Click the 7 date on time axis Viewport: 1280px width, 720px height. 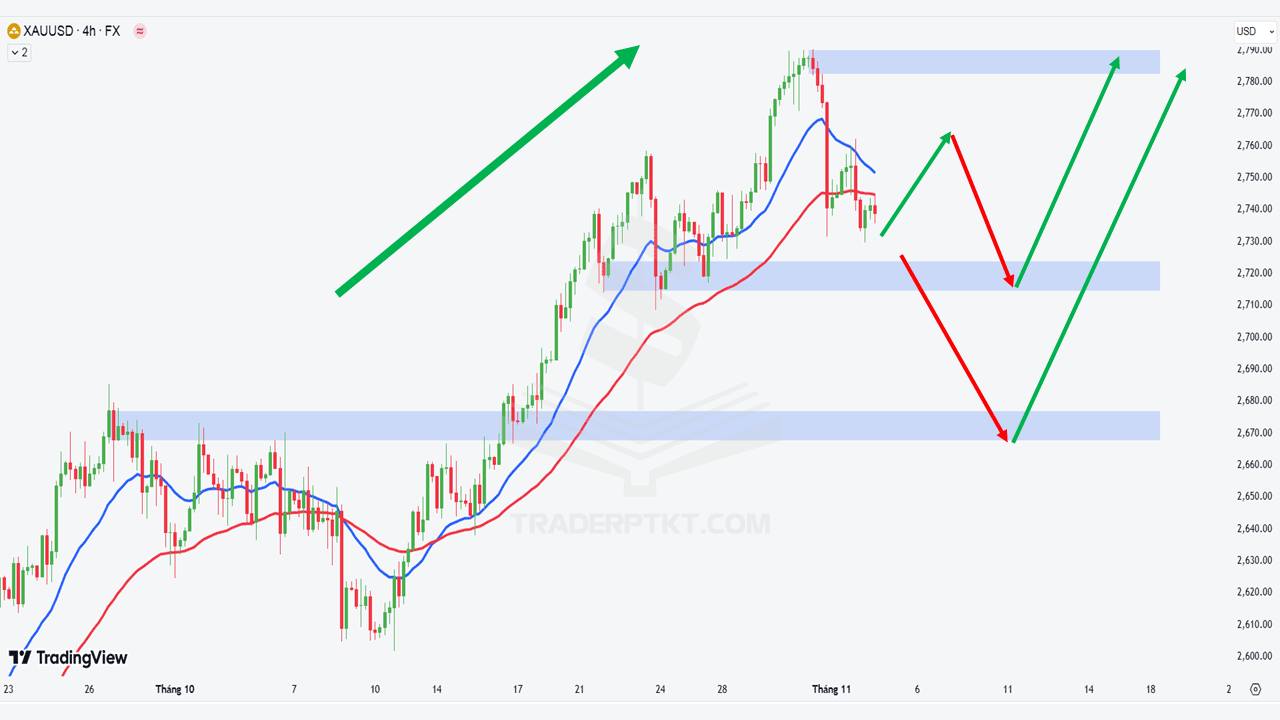point(294,689)
